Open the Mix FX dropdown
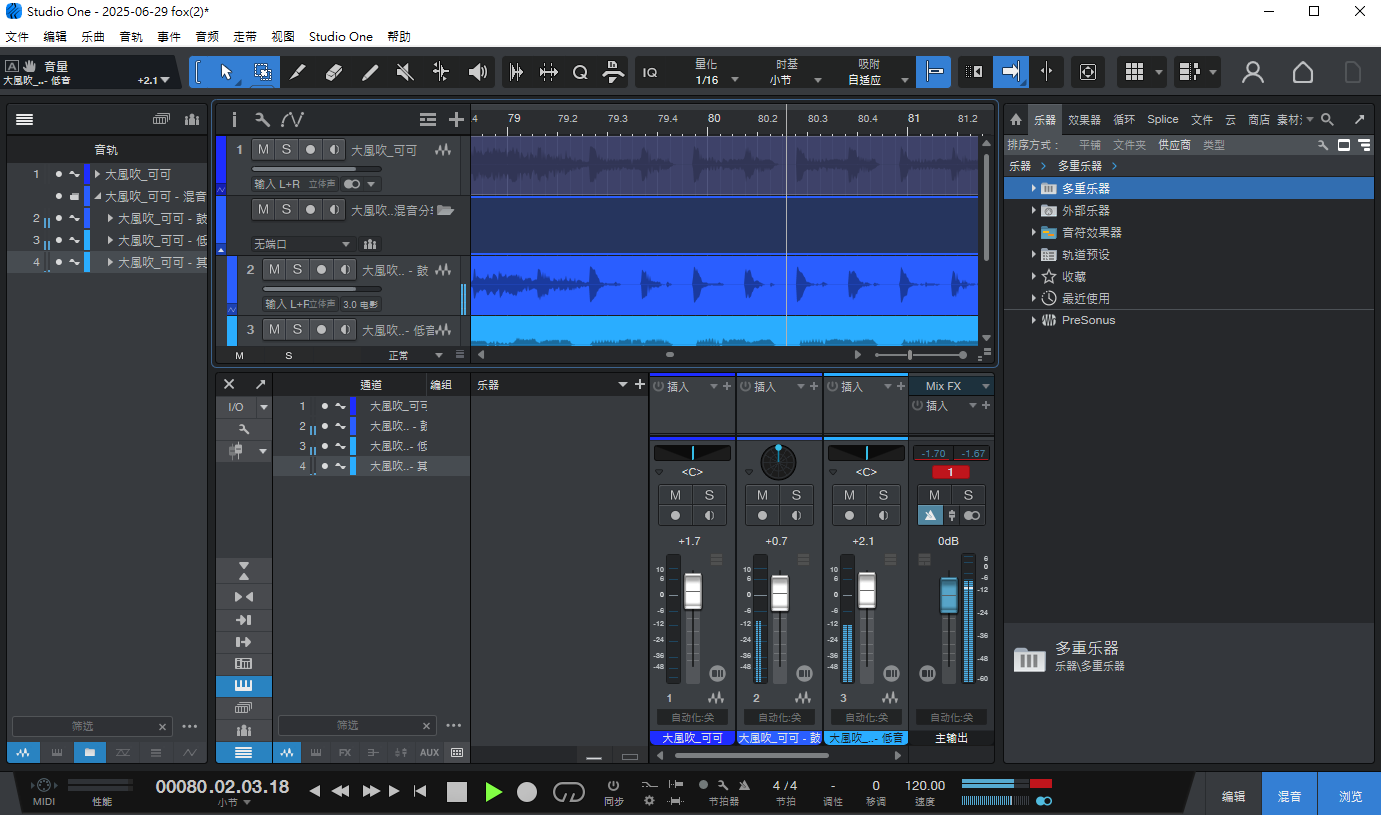 click(x=951, y=386)
